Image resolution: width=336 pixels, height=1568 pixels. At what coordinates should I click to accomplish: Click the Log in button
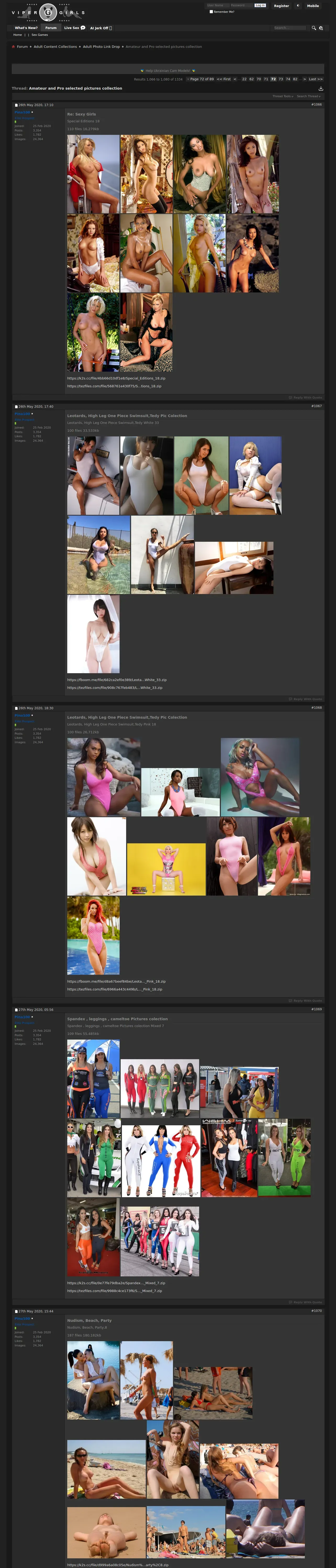(x=260, y=5)
